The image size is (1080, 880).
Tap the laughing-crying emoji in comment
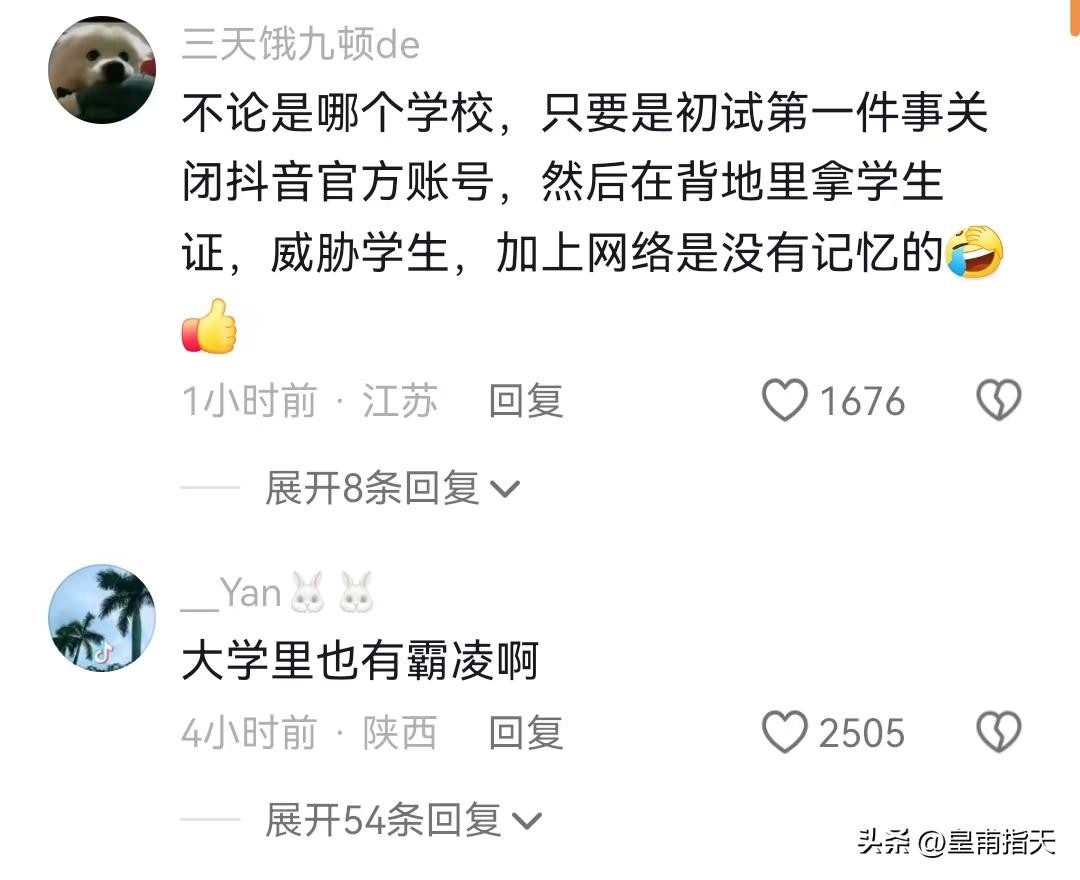click(x=975, y=251)
